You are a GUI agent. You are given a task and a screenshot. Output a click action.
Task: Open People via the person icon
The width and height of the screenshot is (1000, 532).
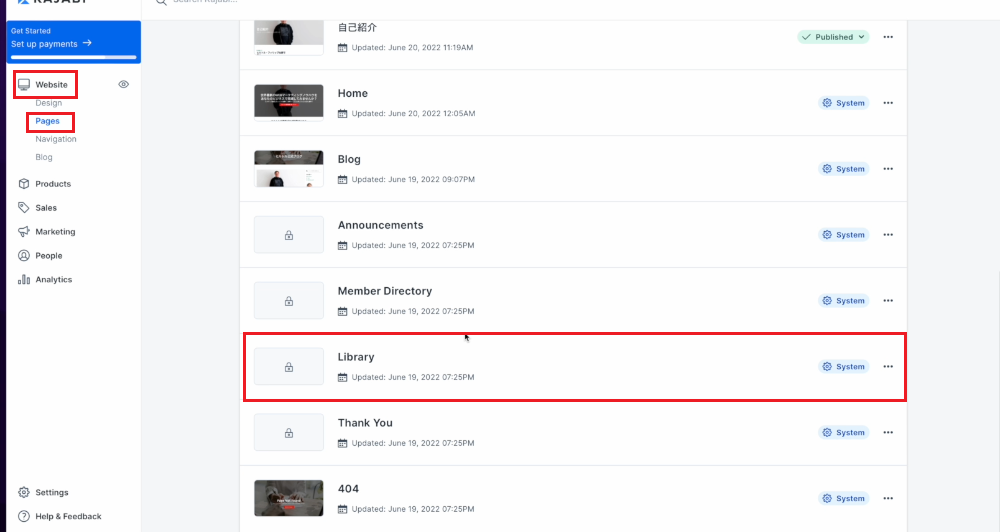pos(24,255)
